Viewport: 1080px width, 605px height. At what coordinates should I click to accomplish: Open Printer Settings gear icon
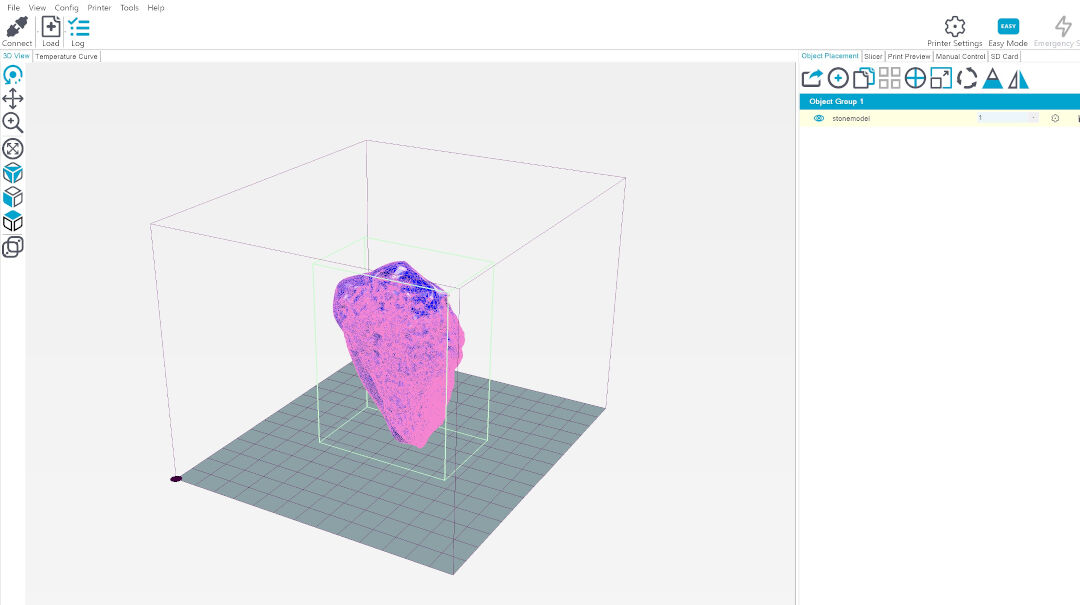tap(955, 27)
